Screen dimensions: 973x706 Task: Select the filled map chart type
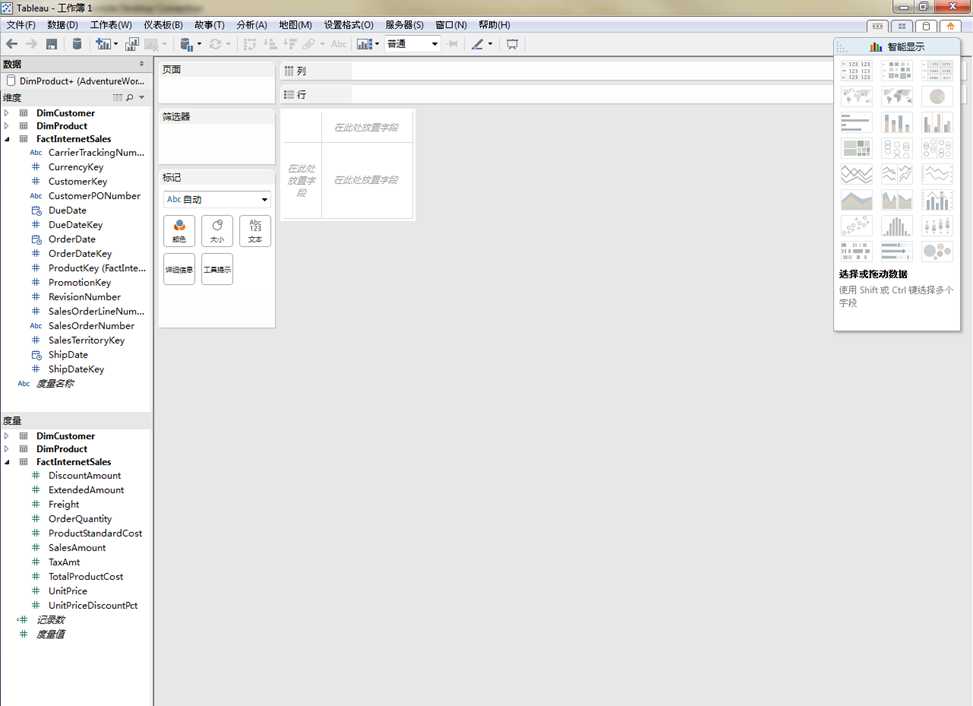897,96
